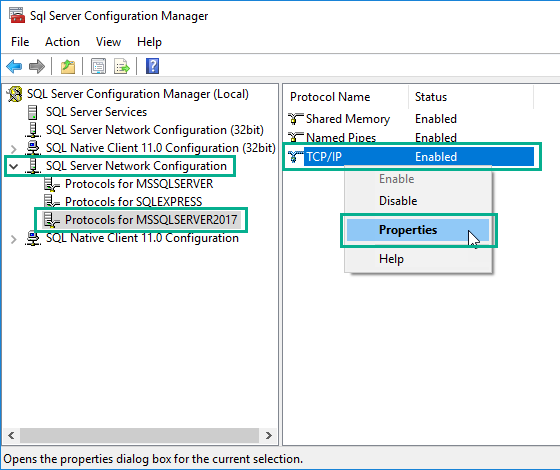
Task: Collapse the SQL Server Network Configuration node
Action: pyautogui.click(x=14, y=166)
